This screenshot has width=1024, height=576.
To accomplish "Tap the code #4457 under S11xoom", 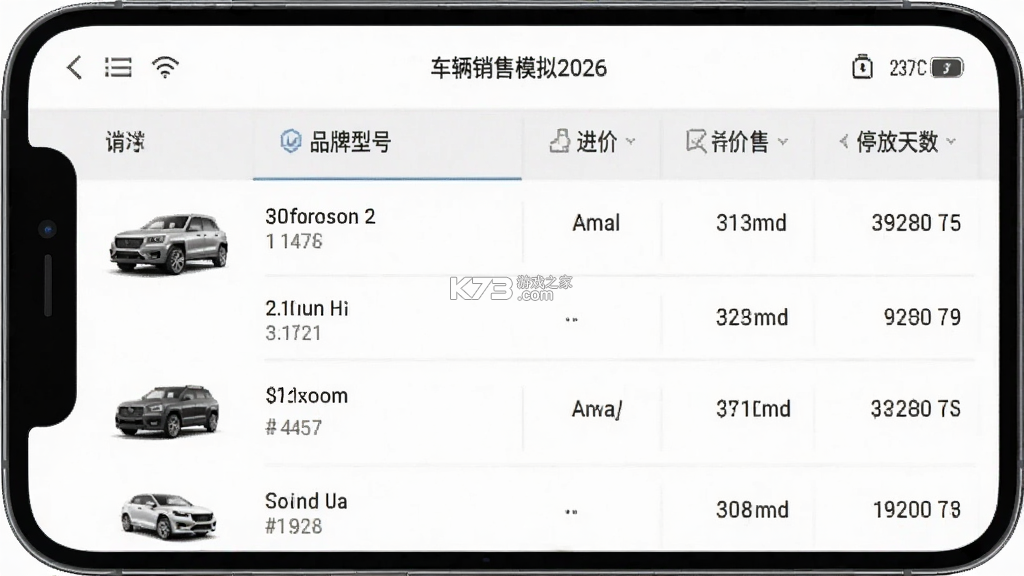I will [293, 428].
